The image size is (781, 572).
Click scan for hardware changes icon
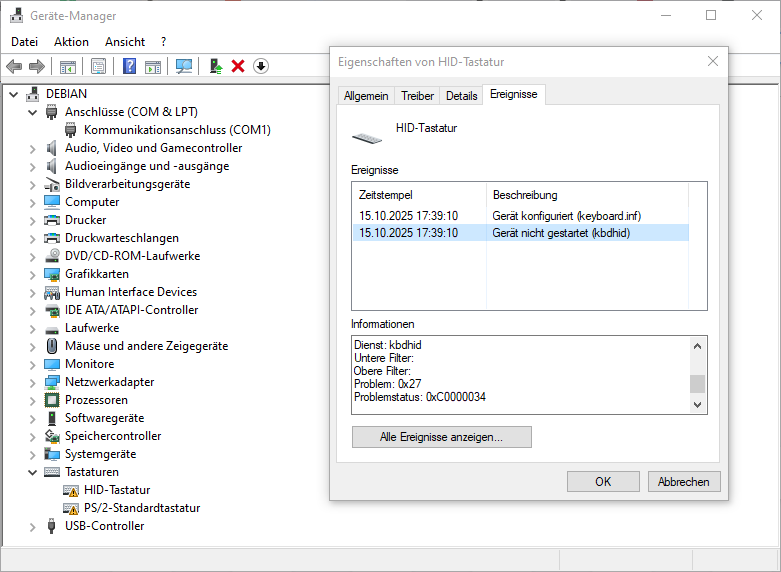(x=184, y=66)
